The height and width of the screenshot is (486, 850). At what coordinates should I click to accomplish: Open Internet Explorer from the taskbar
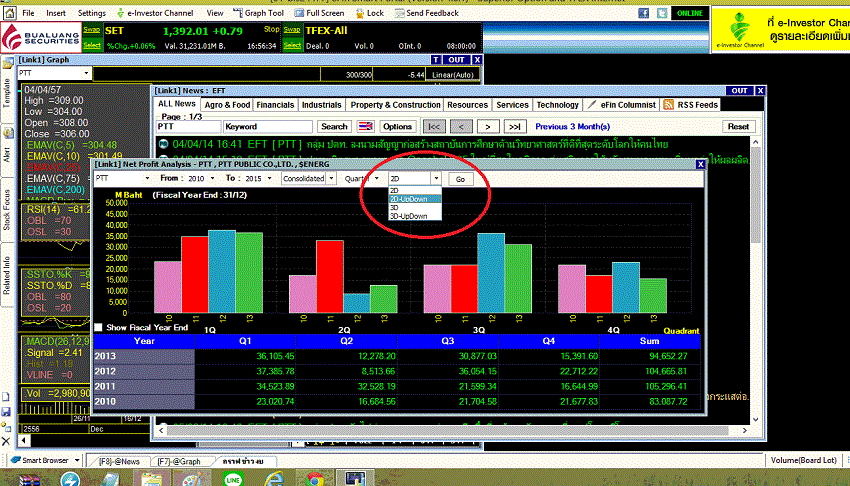[x=274, y=479]
